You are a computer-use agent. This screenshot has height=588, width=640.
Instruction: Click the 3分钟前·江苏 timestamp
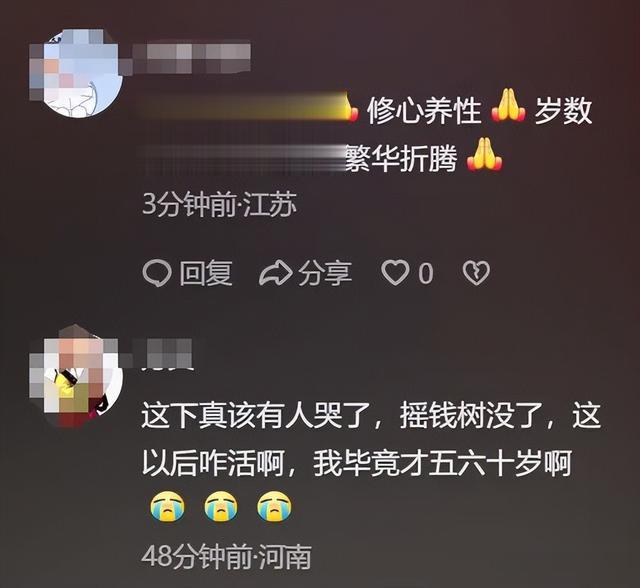tap(220, 204)
